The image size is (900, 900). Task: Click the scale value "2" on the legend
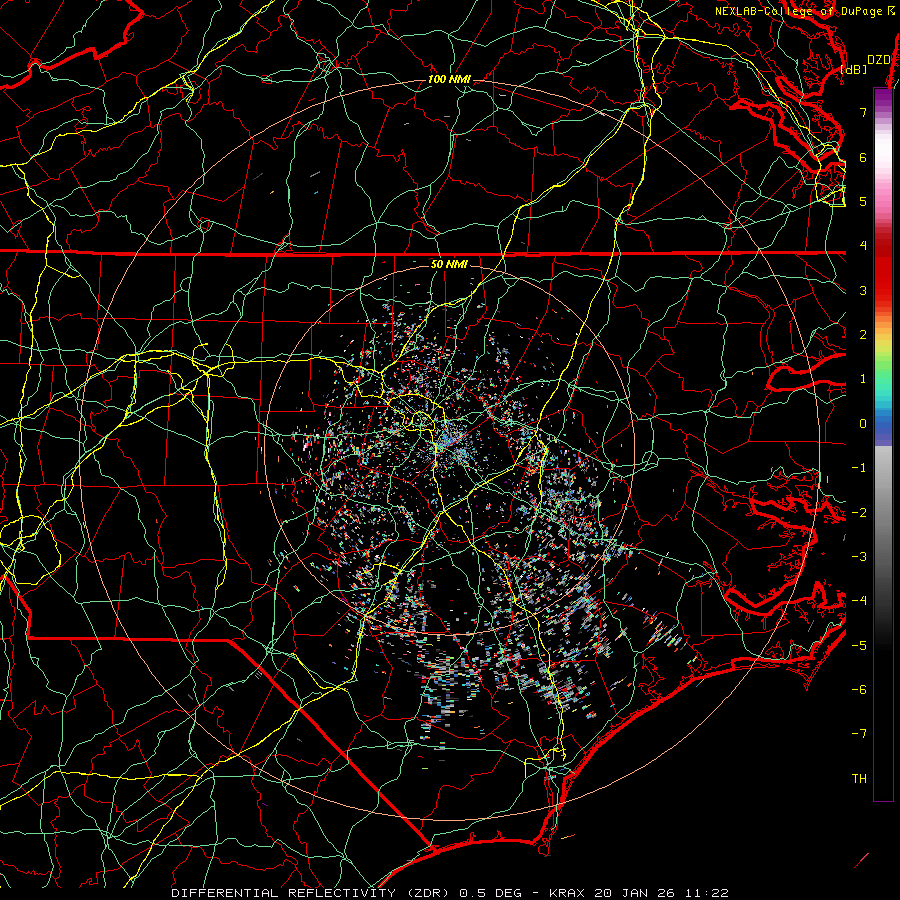[x=863, y=335]
